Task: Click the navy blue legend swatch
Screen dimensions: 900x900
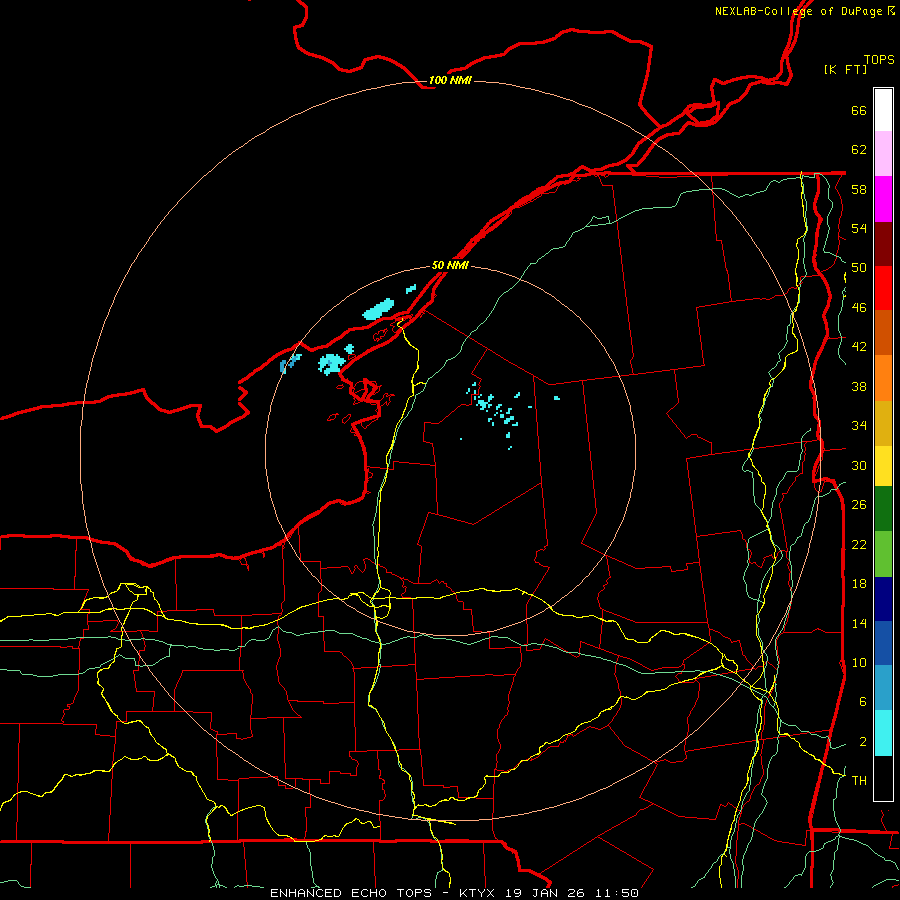Action: coord(883,599)
